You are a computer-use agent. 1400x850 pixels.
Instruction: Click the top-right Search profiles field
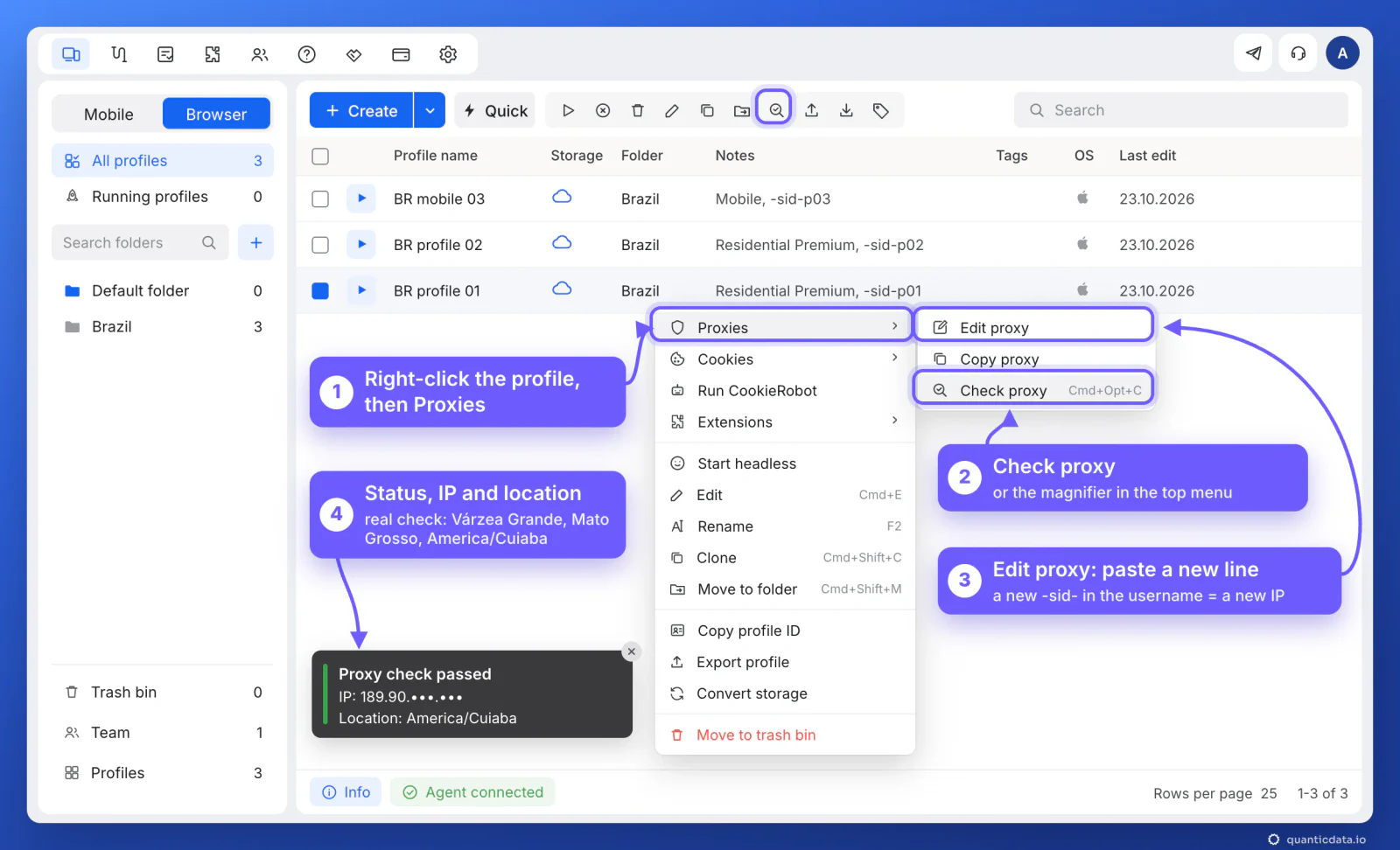1180,110
